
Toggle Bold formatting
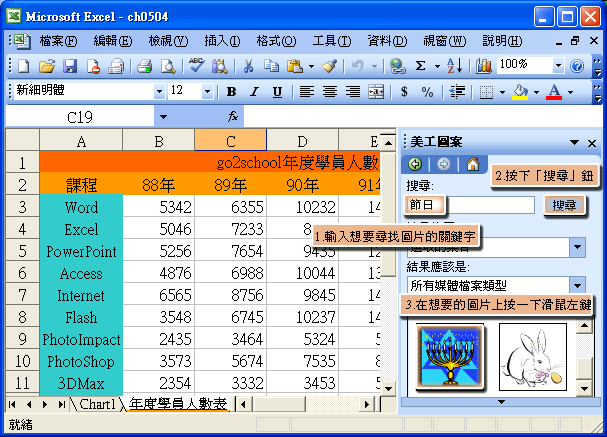pyautogui.click(x=231, y=91)
